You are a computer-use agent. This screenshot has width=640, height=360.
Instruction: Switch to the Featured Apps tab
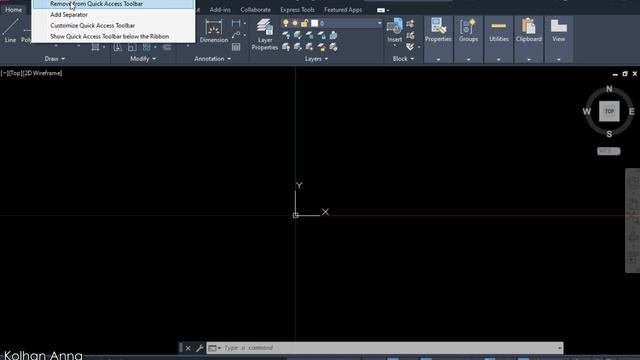343,10
